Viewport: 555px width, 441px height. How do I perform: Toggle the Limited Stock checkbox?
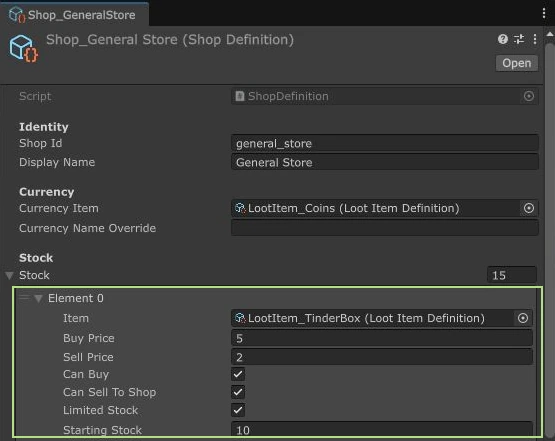coord(238,410)
